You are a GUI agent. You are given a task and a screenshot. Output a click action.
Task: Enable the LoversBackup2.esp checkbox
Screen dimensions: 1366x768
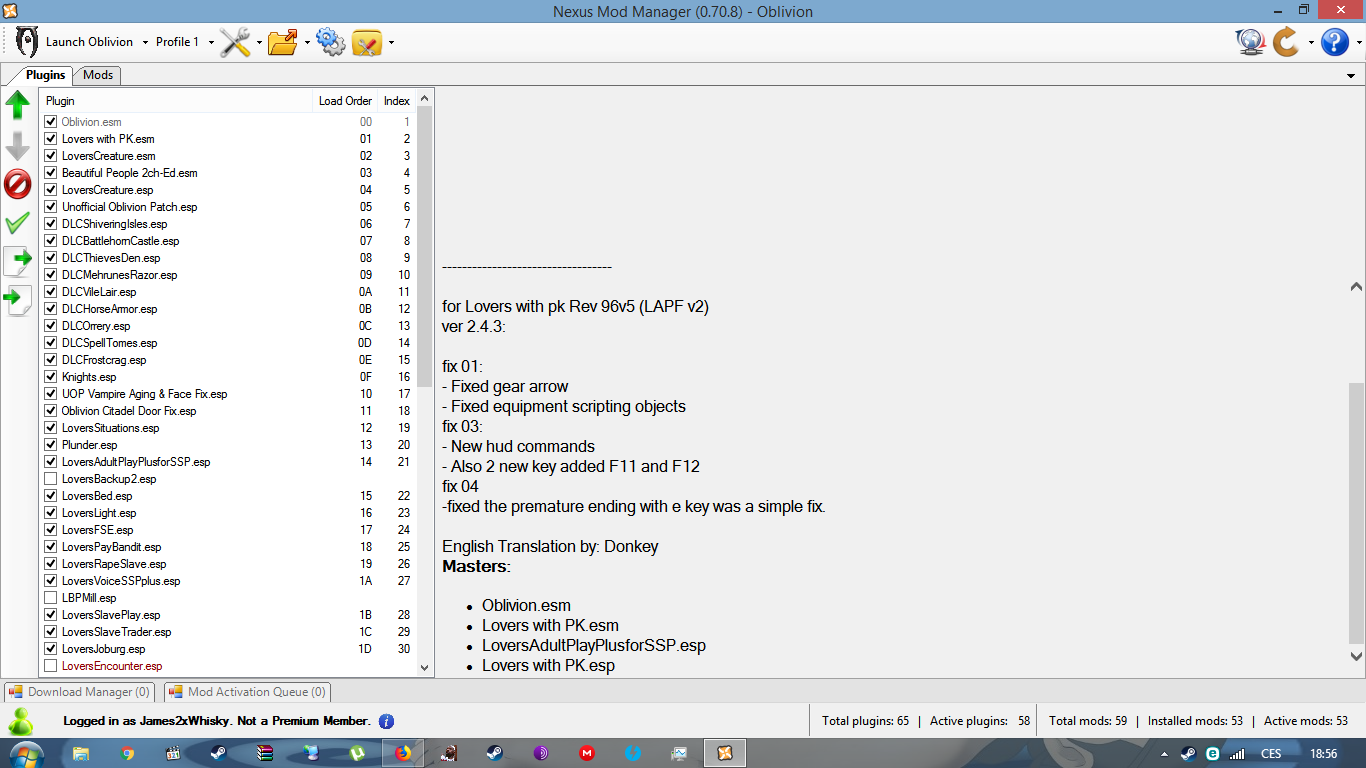click(x=51, y=479)
